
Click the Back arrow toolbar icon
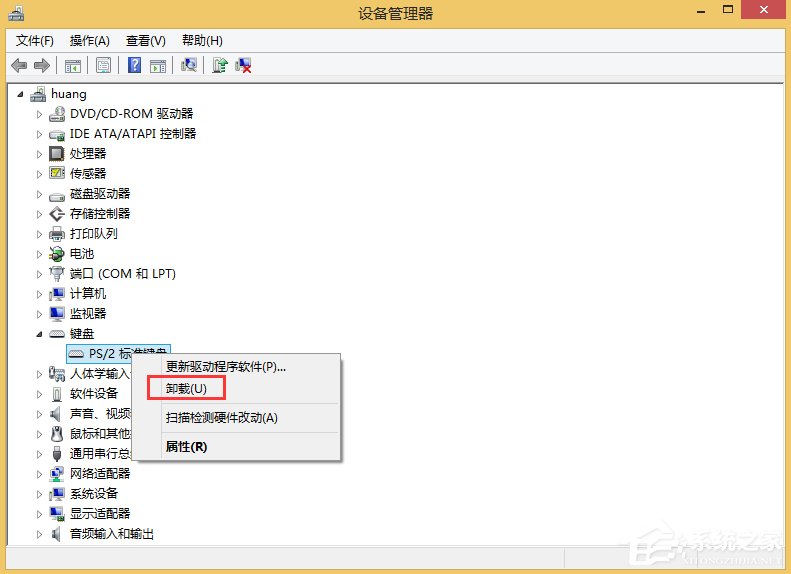(x=19, y=65)
